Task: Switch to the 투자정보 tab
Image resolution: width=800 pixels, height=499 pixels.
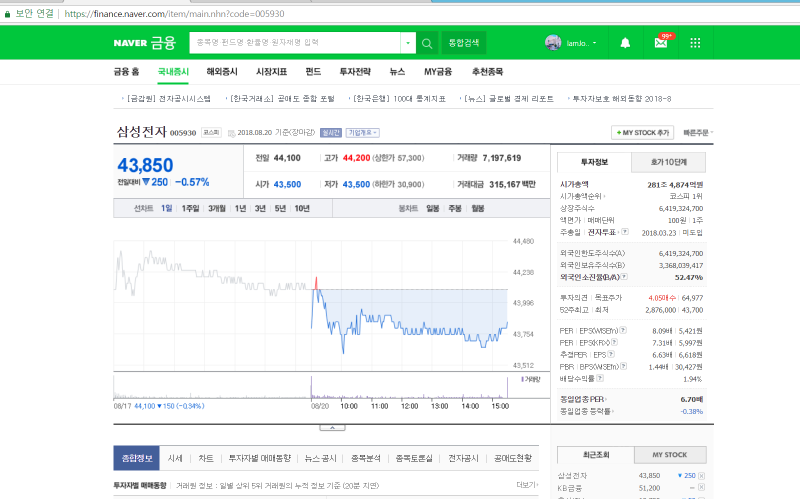Action: click(x=594, y=162)
